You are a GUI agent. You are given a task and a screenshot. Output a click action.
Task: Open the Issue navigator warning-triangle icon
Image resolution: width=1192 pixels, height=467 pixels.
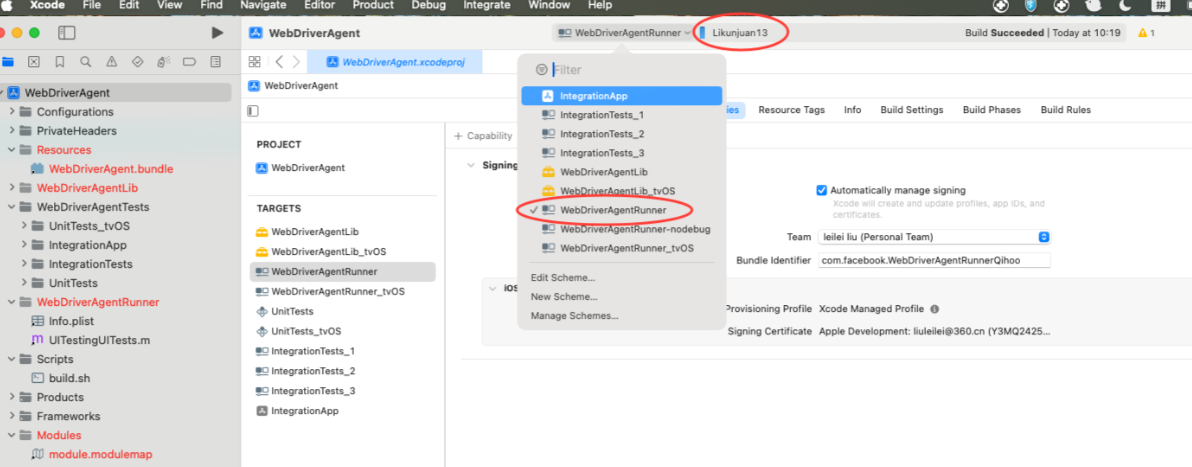tap(112, 62)
